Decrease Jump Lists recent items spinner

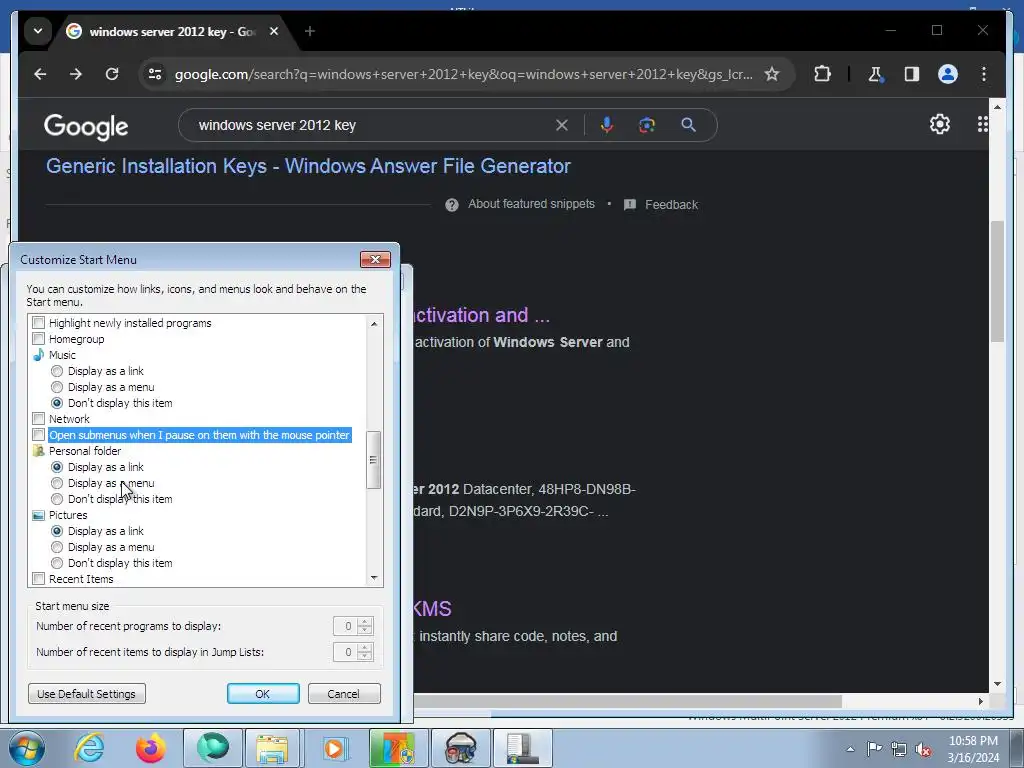point(365,656)
